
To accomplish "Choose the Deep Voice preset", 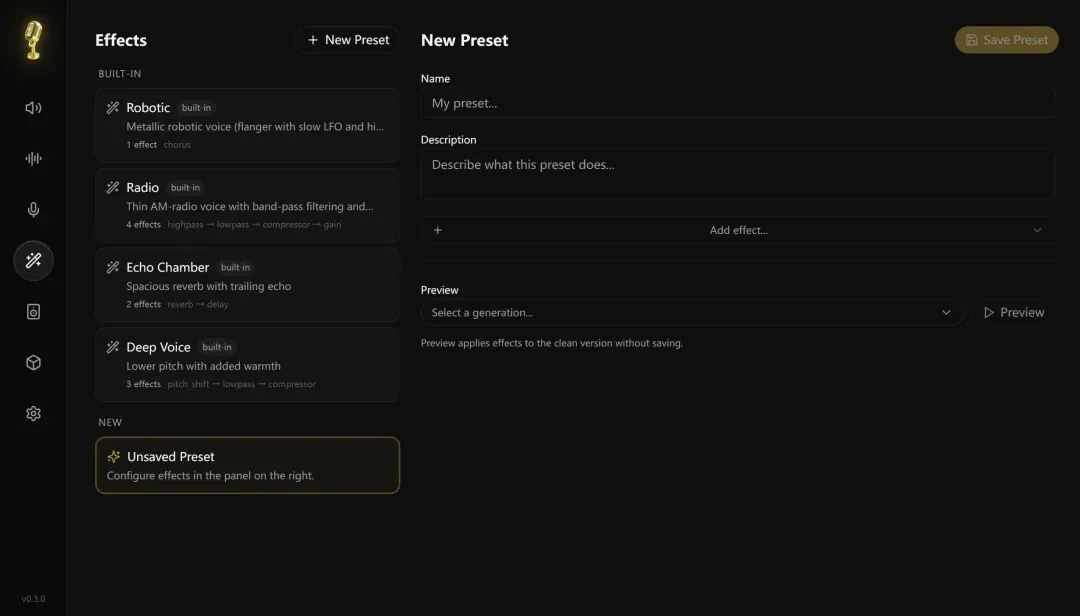I will (247, 365).
